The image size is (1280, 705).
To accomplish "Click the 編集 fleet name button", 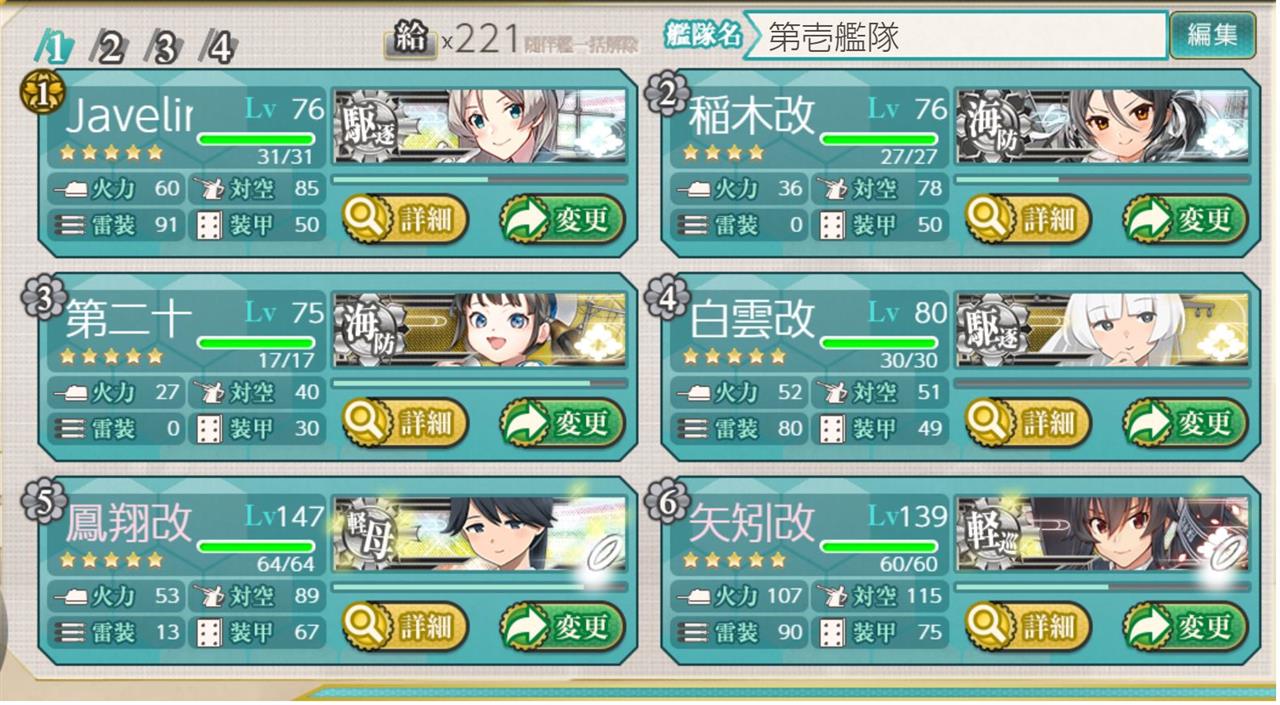I will [1213, 36].
